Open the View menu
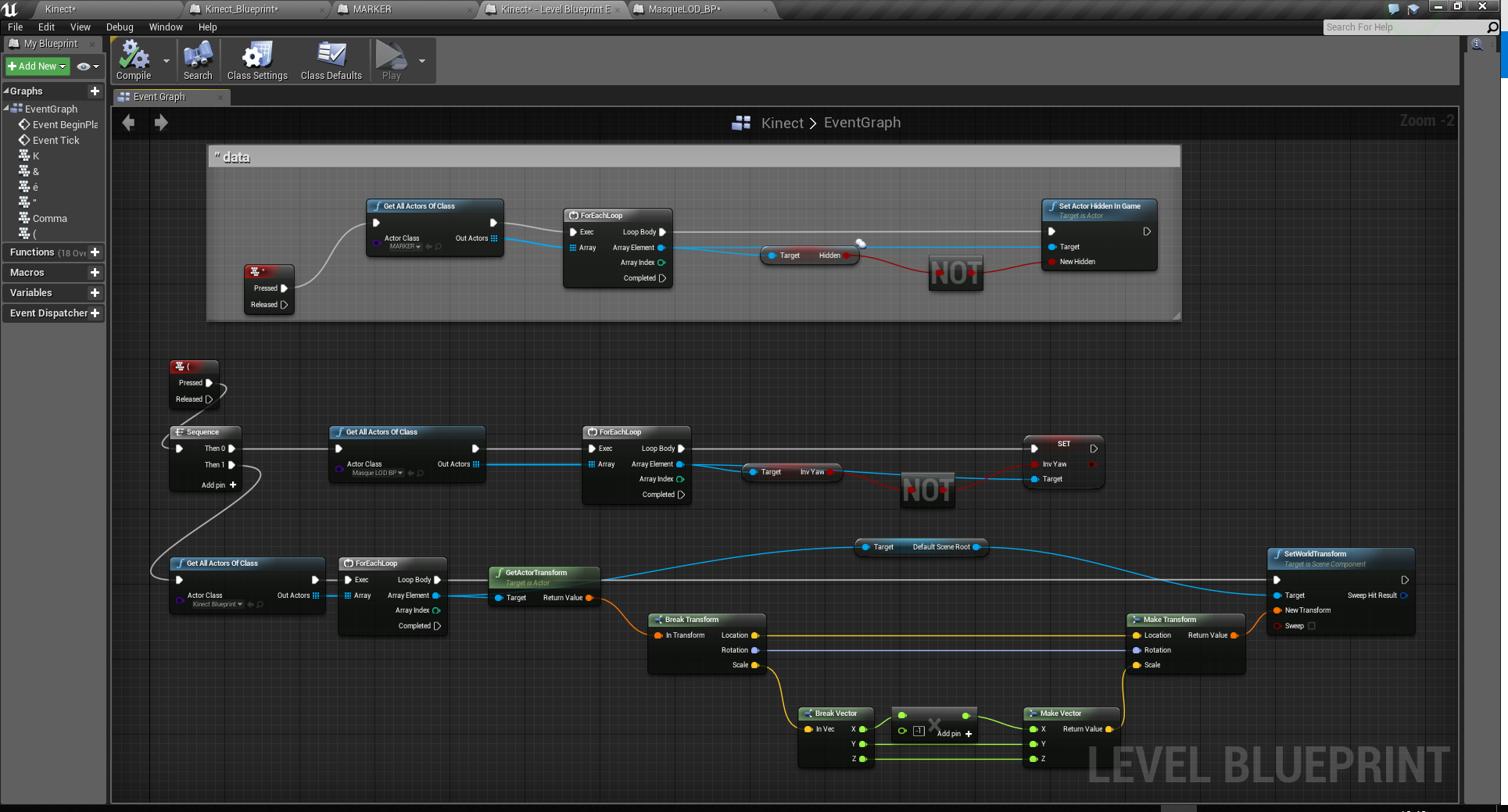Image resolution: width=1508 pixels, height=812 pixels. pyautogui.click(x=81, y=27)
